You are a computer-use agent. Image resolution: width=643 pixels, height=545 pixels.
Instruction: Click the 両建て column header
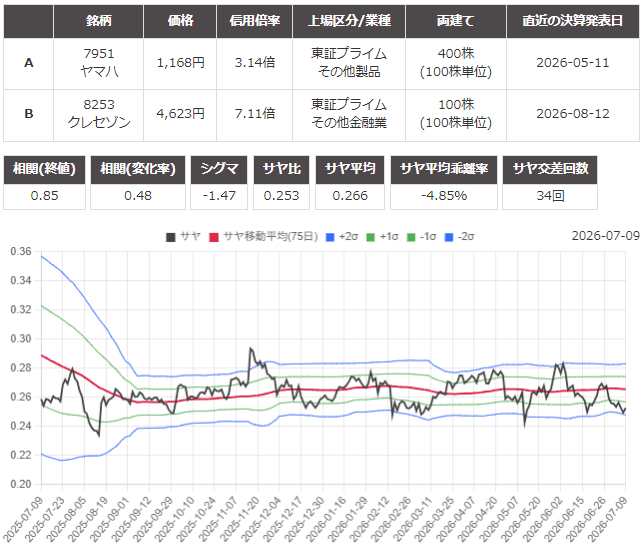[456, 21]
